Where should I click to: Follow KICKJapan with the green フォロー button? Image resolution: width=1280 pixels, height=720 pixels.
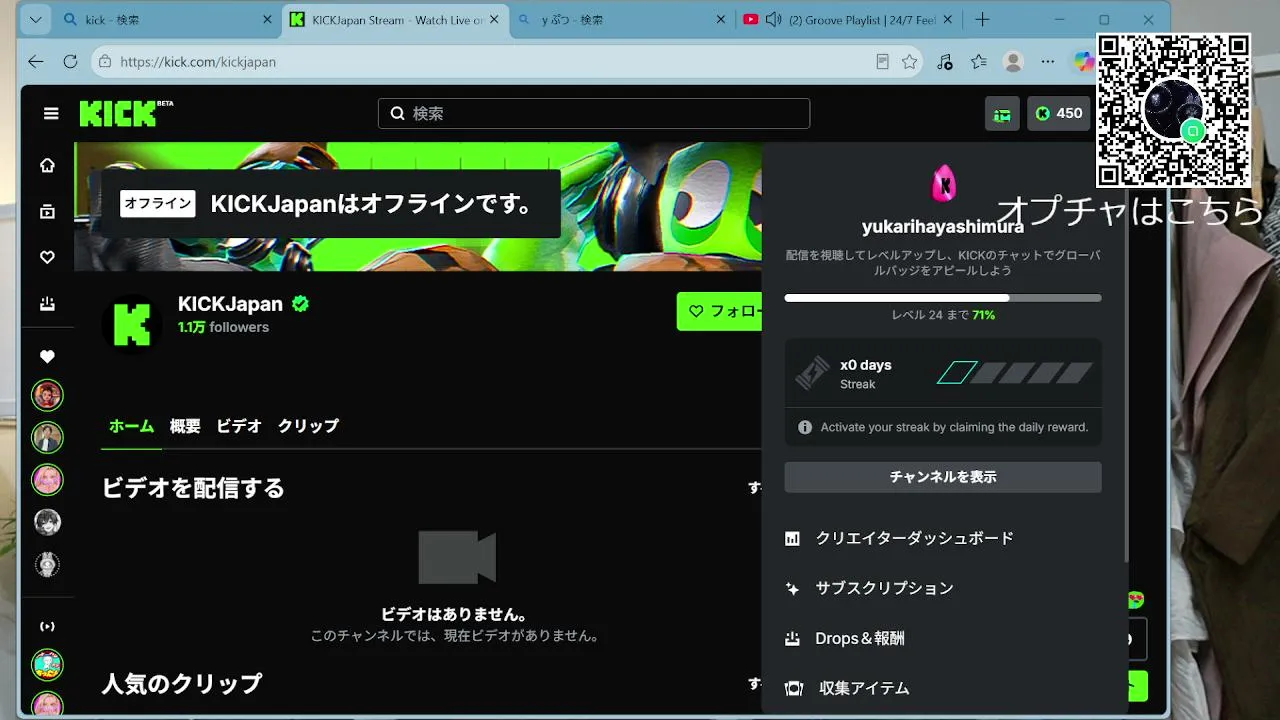click(720, 311)
